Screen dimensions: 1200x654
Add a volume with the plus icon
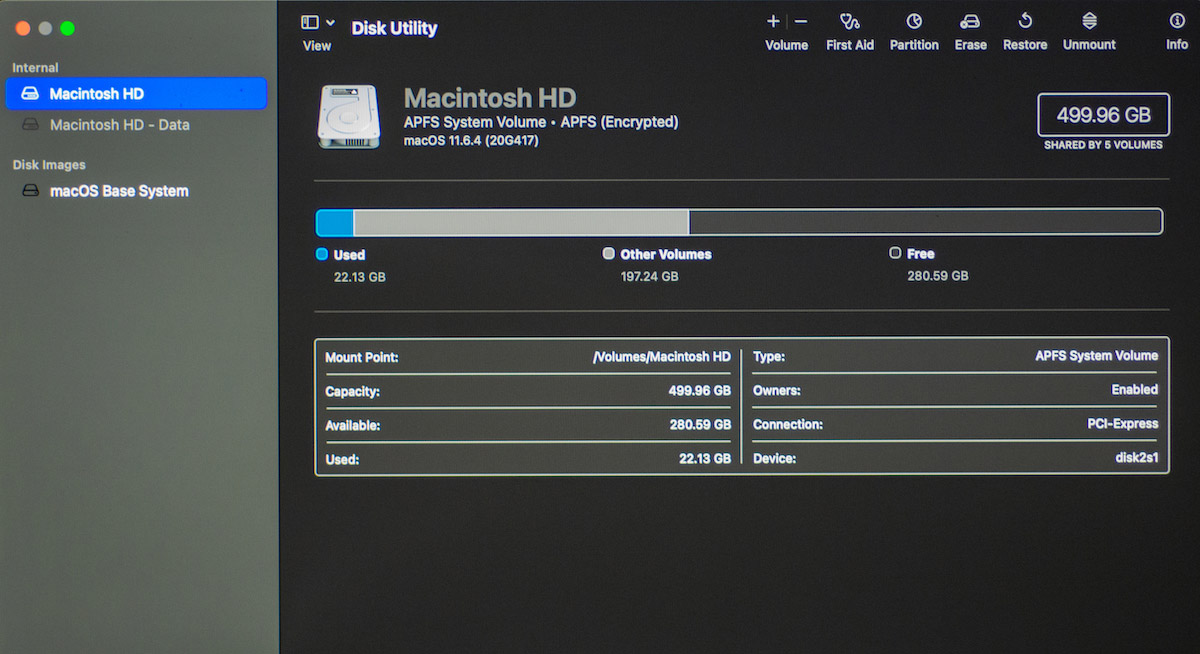point(773,21)
